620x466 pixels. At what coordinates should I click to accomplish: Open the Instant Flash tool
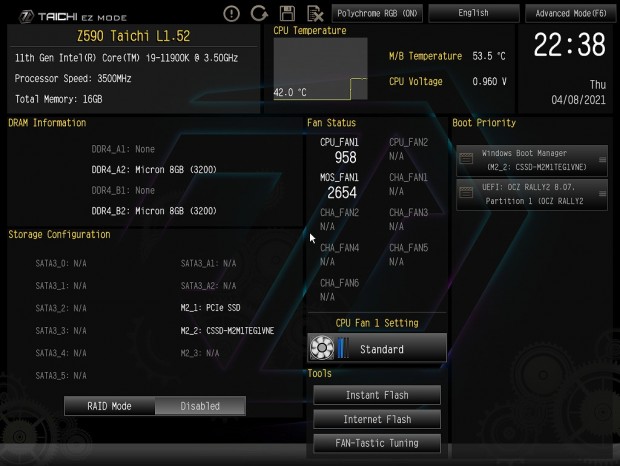coord(377,395)
